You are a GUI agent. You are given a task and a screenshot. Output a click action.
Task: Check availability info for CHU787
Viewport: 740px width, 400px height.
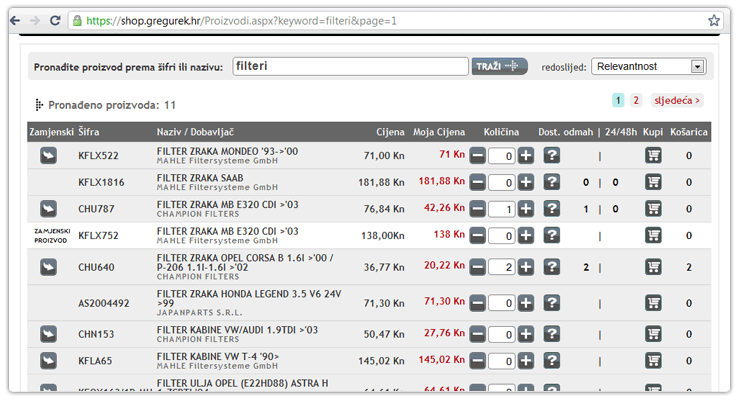point(552,209)
